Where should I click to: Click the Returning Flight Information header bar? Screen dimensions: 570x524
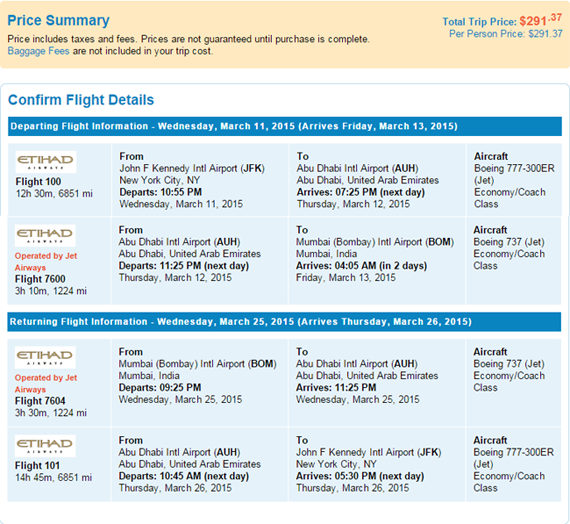[x=284, y=321]
